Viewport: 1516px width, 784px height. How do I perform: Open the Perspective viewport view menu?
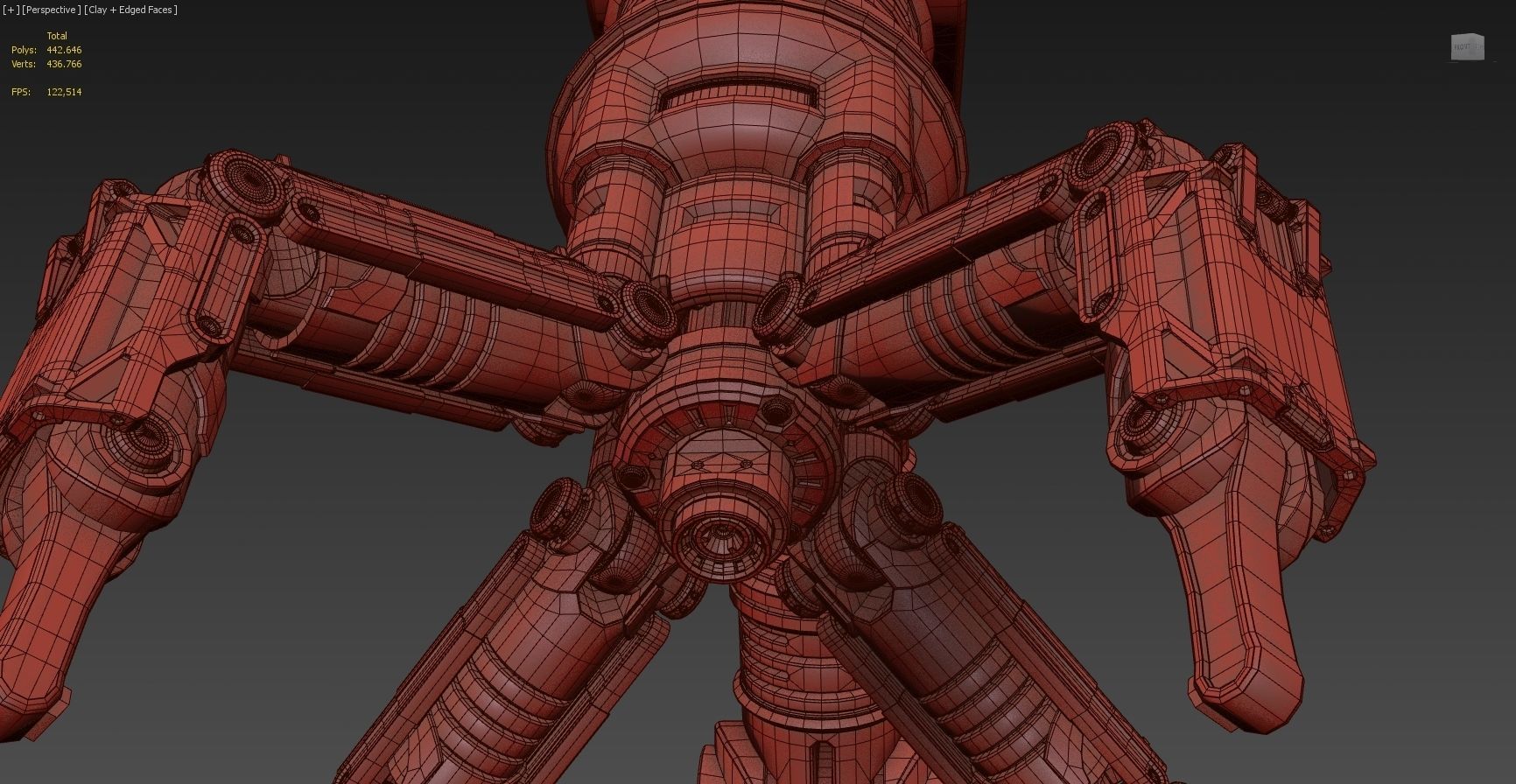52,10
